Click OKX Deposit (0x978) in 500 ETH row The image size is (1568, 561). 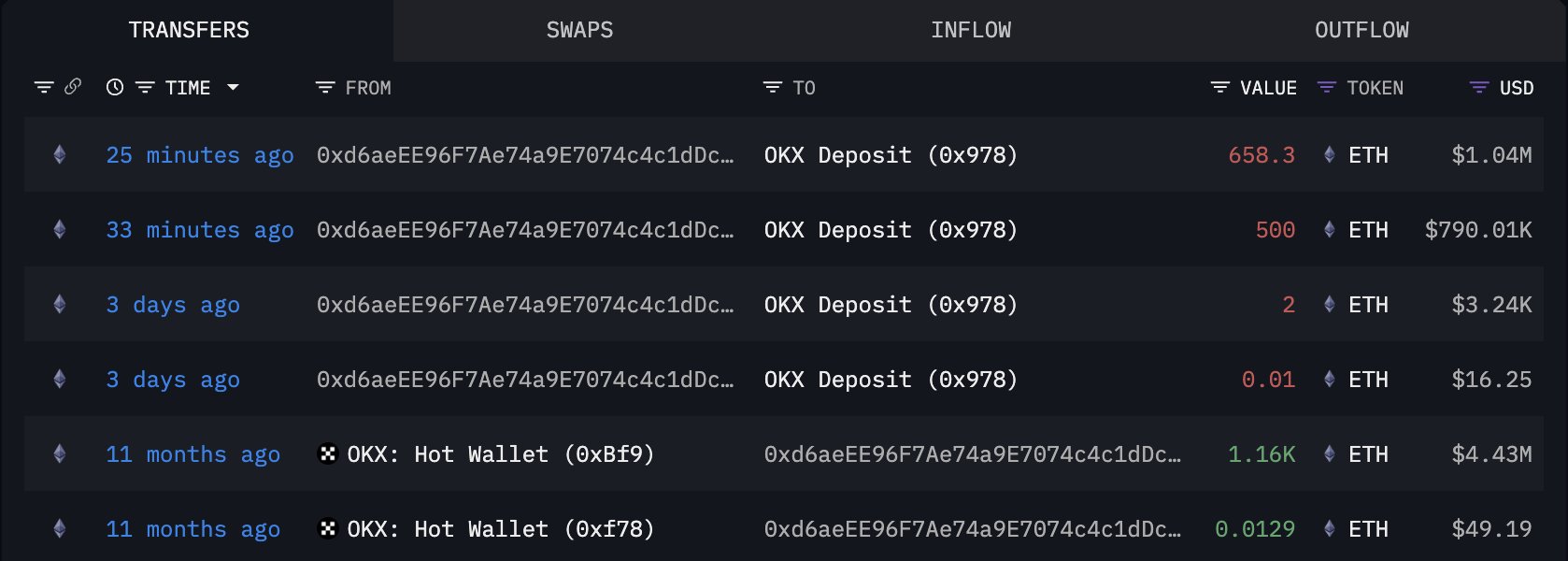891,230
